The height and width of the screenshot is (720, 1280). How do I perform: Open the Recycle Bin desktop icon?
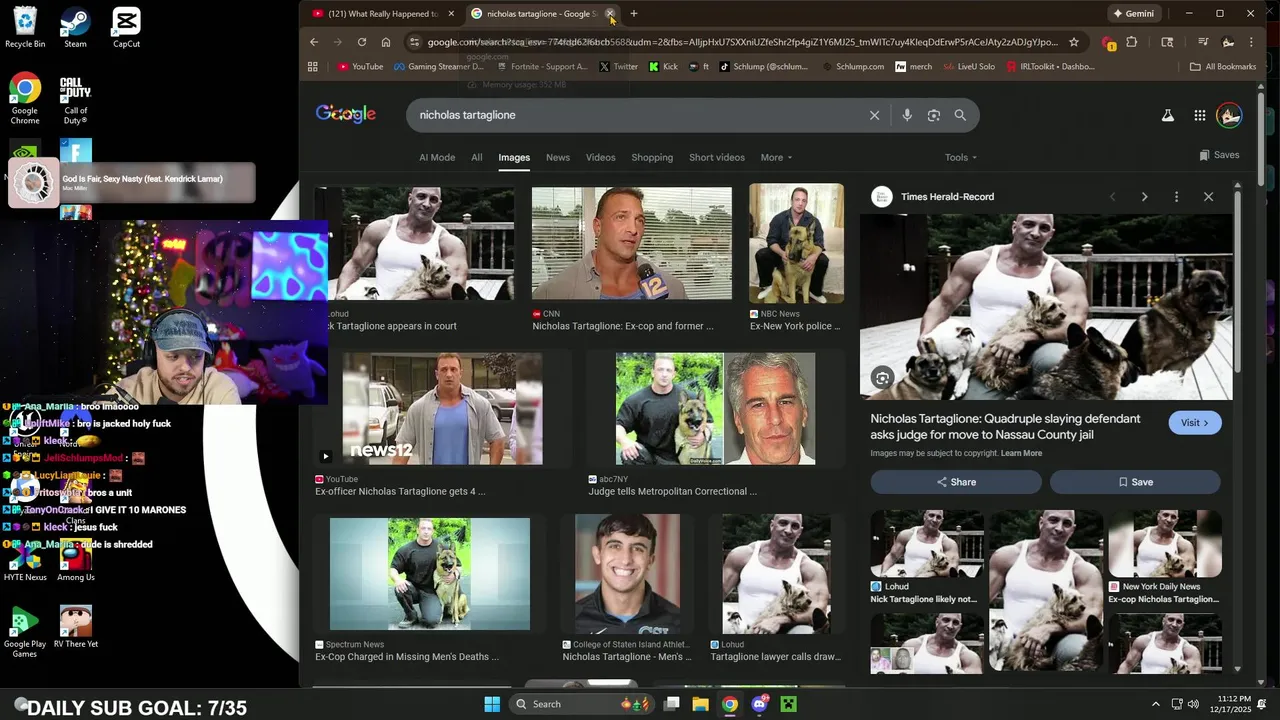(x=25, y=27)
